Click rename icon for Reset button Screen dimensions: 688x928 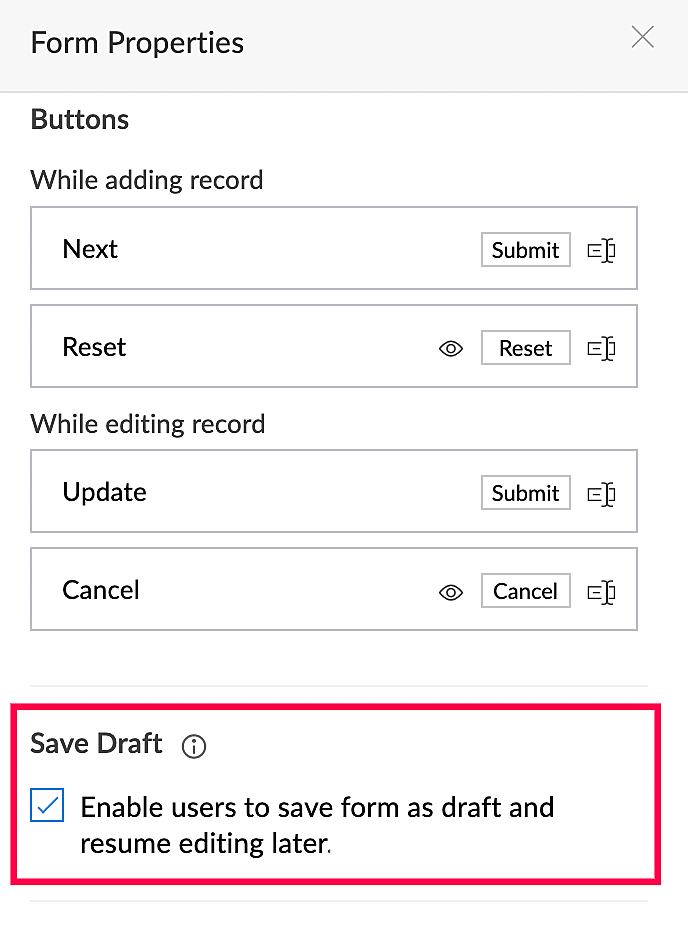pyautogui.click(x=601, y=348)
